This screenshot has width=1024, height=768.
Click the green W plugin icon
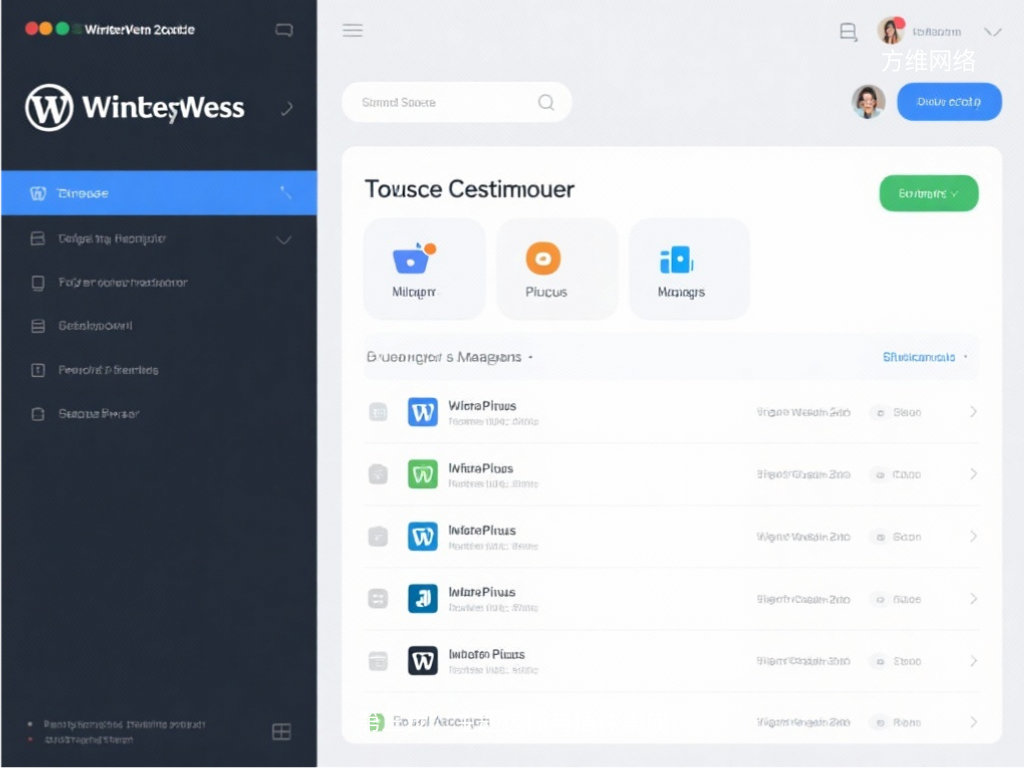pos(423,474)
